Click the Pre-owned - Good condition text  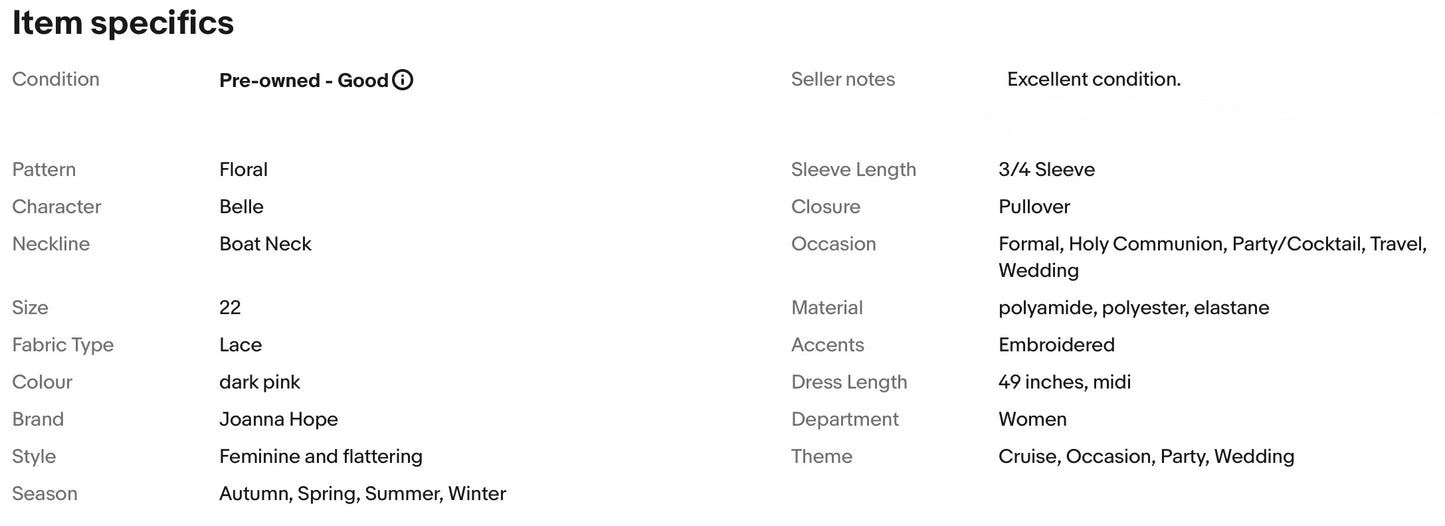click(x=304, y=80)
